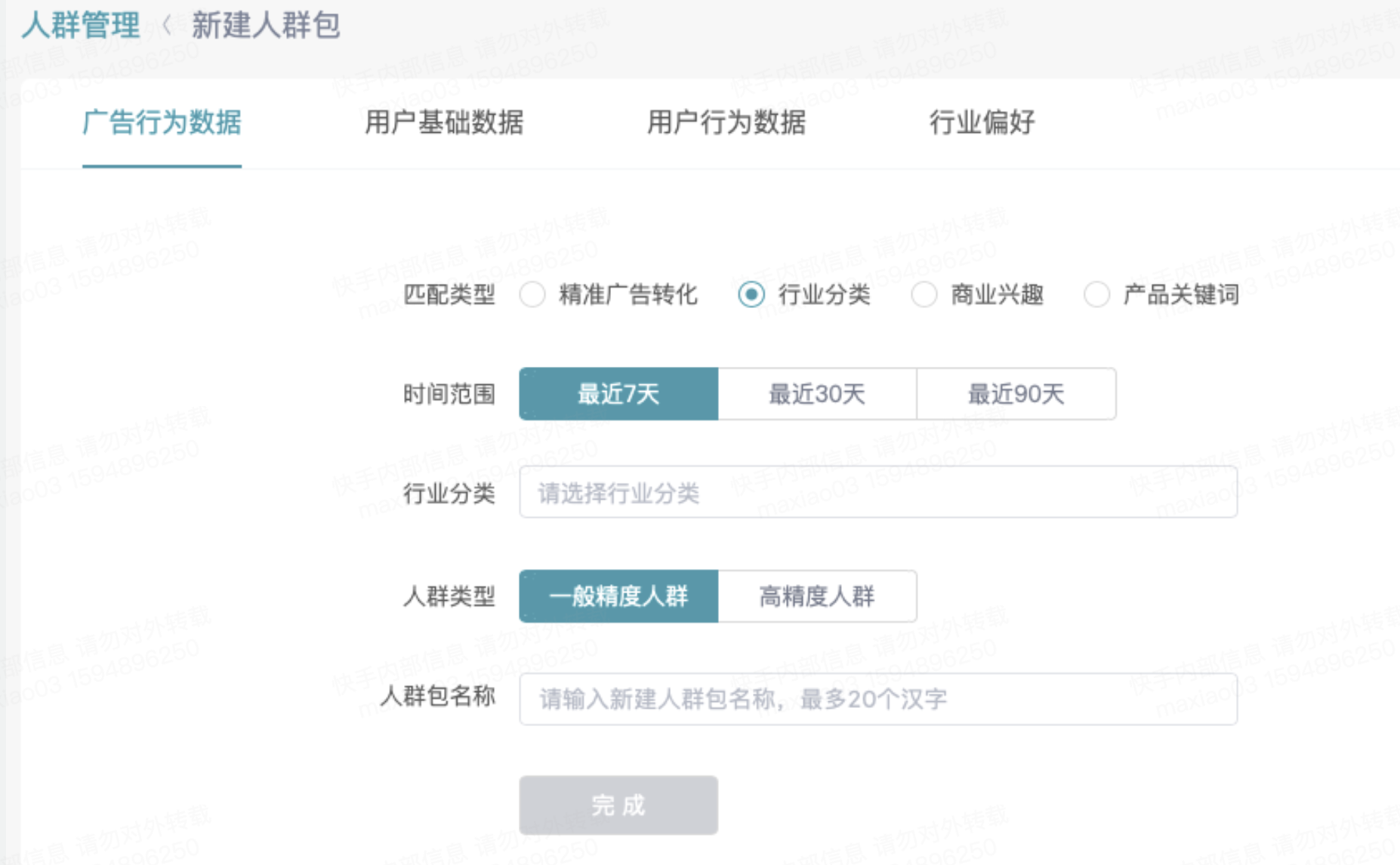Click the 人群类型 label
This screenshot has width=1400, height=865.
(449, 596)
